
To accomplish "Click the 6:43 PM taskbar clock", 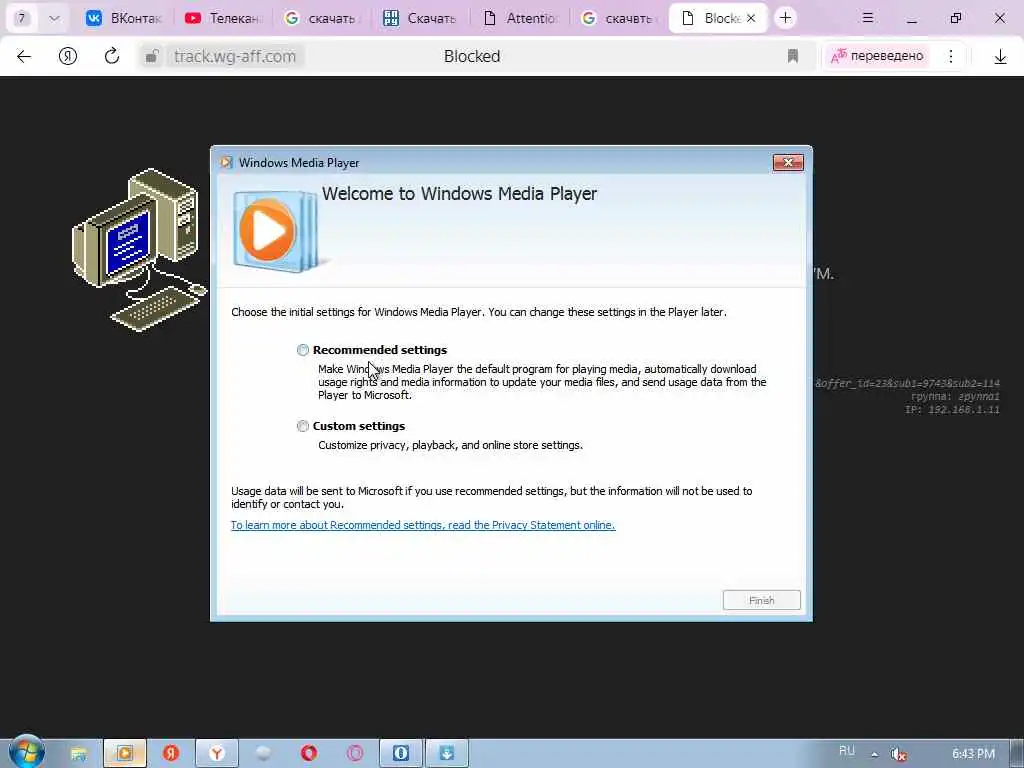I will point(973,754).
